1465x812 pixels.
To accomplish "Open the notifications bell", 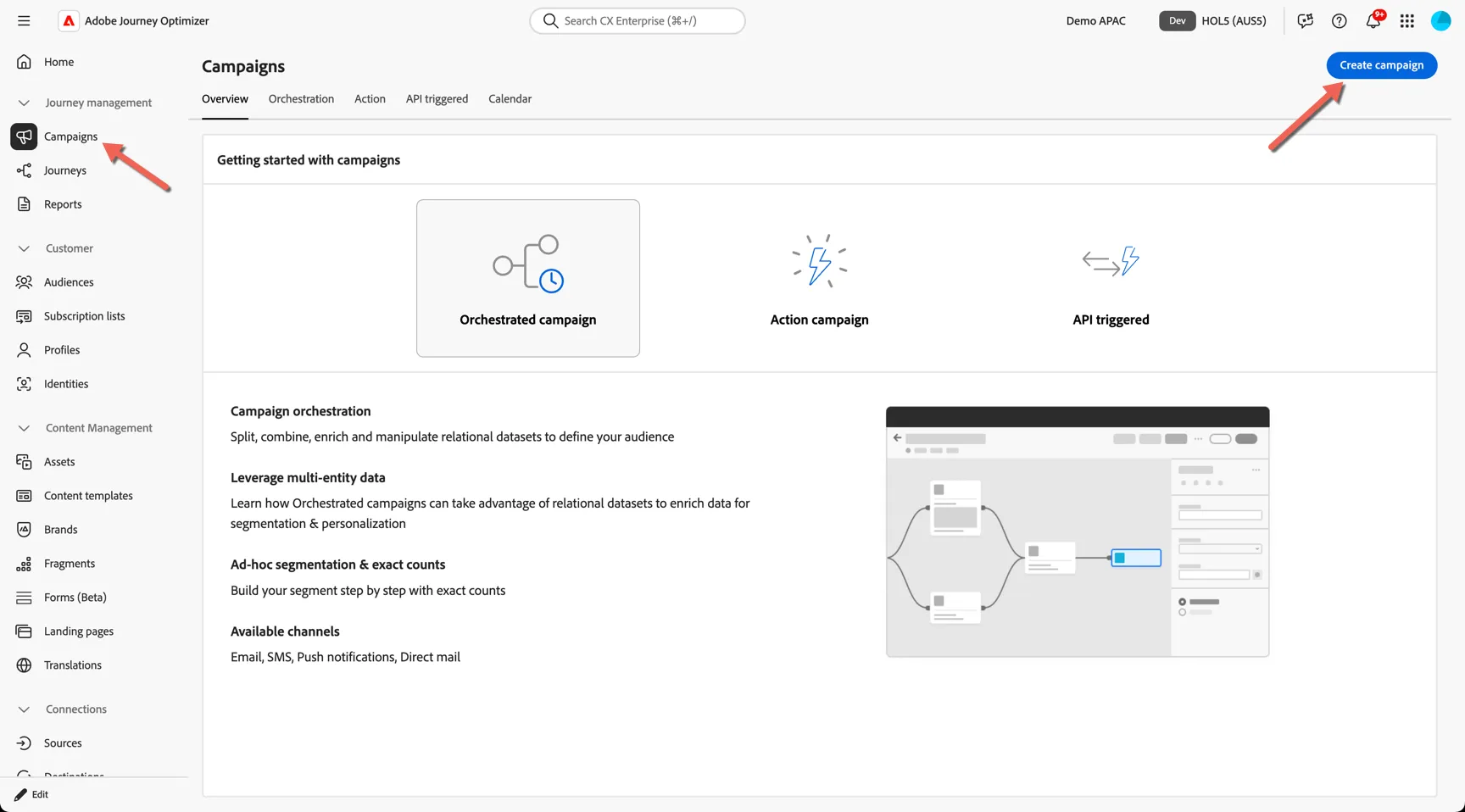I will (x=1373, y=20).
